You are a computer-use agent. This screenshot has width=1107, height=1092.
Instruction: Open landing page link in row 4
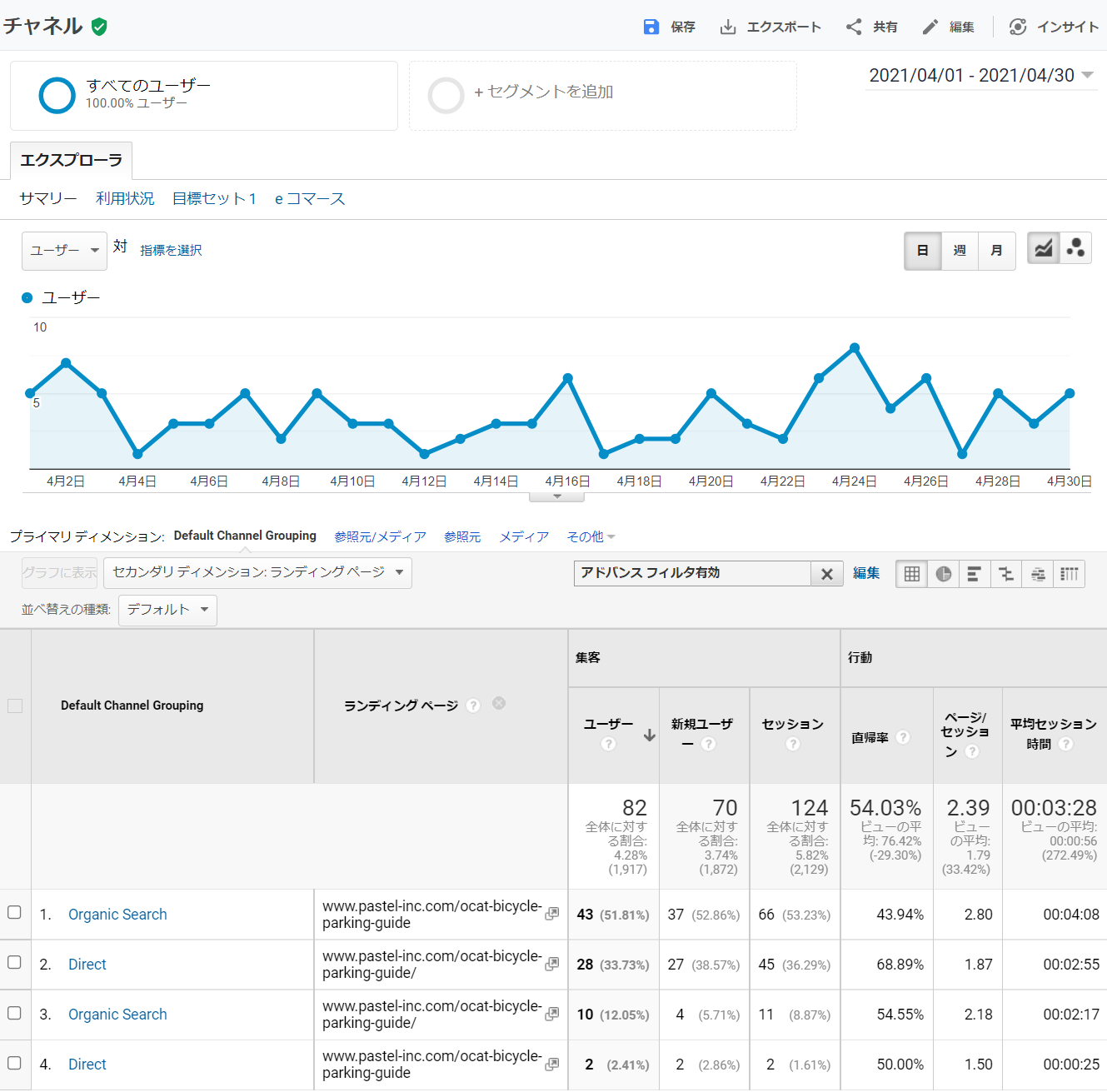(x=551, y=1064)
